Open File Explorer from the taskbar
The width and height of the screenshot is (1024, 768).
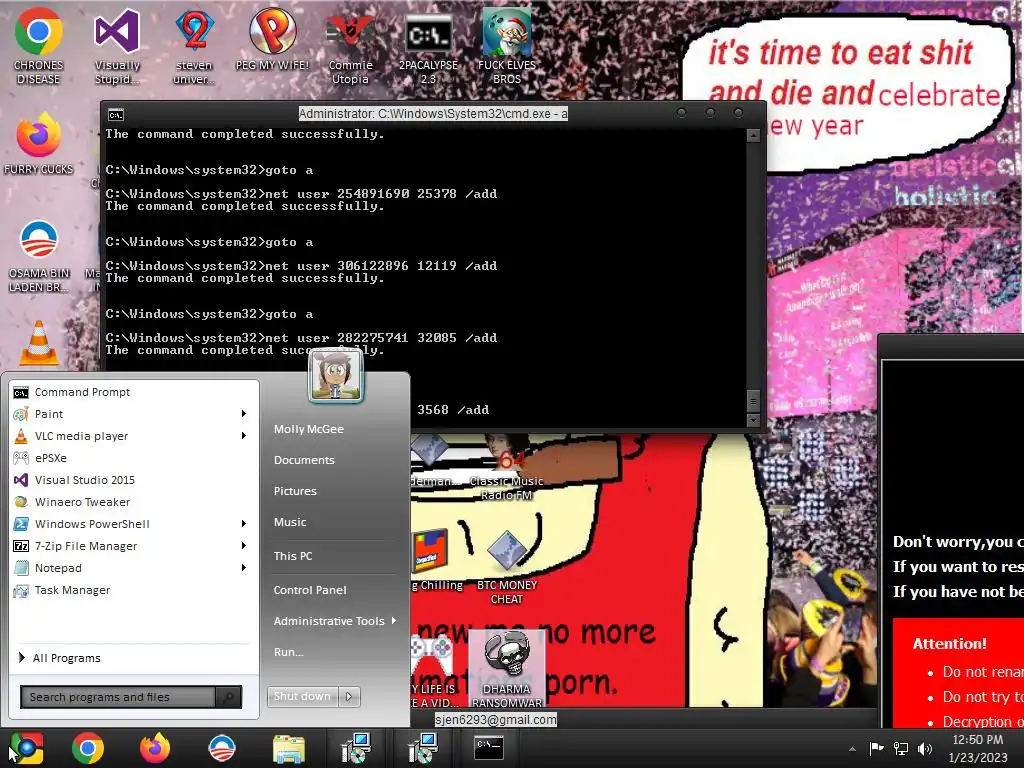pyautogui.click(x=288, y=749)
